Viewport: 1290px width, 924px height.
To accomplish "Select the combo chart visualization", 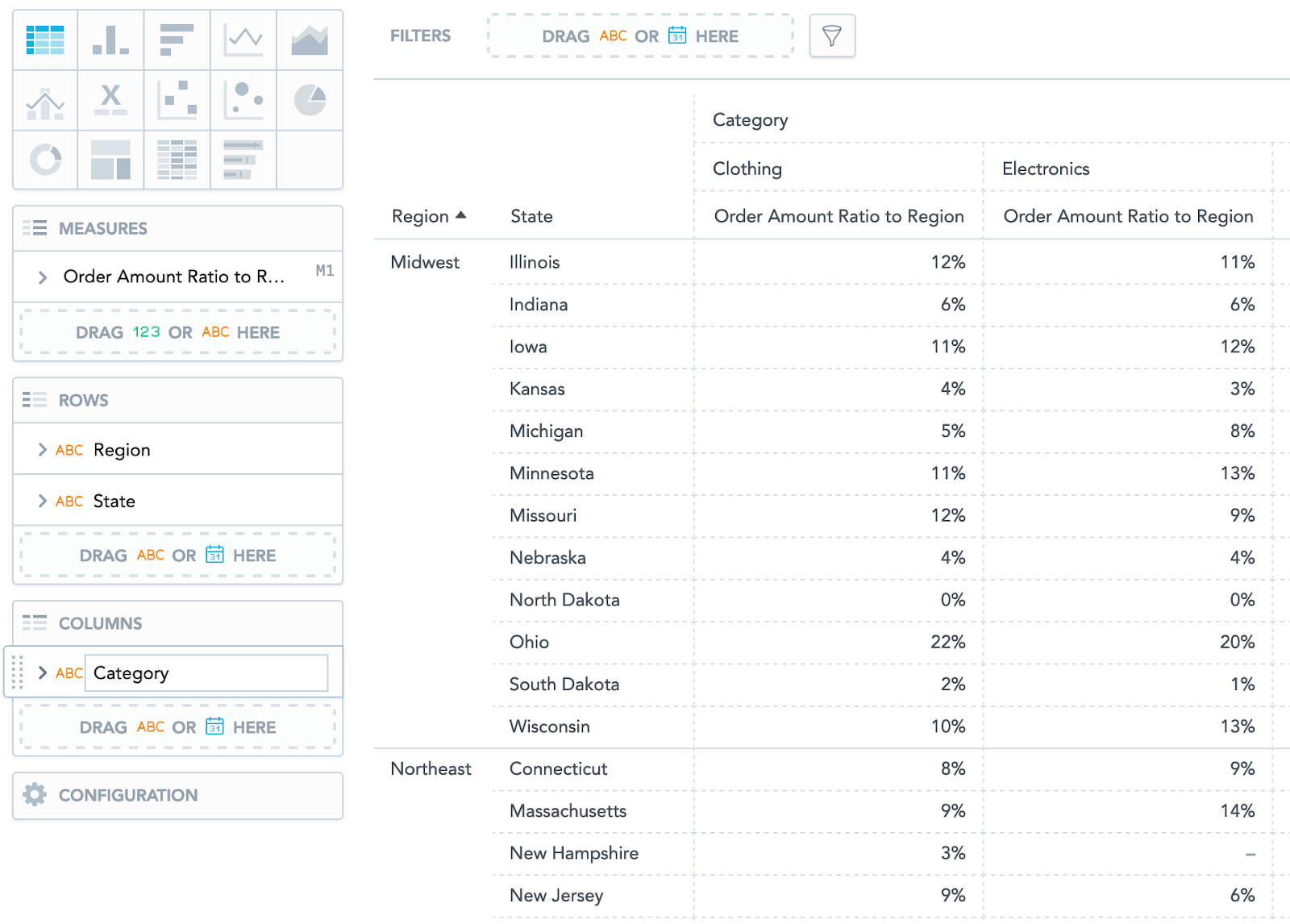I will point(45,100).
